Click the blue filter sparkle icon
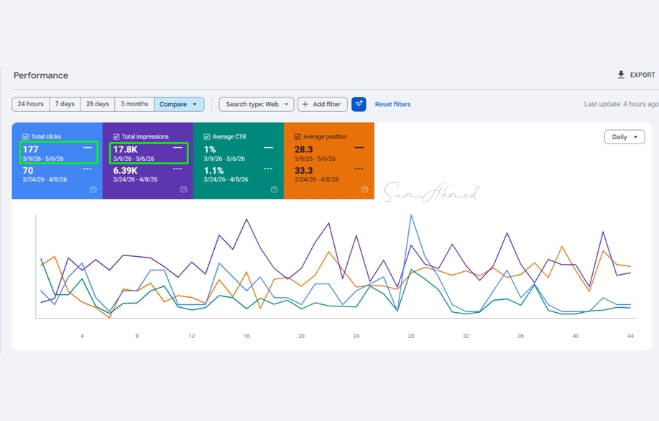Image resolution: width=659 pixels, height=421 pixels. [x=358, y=104]
